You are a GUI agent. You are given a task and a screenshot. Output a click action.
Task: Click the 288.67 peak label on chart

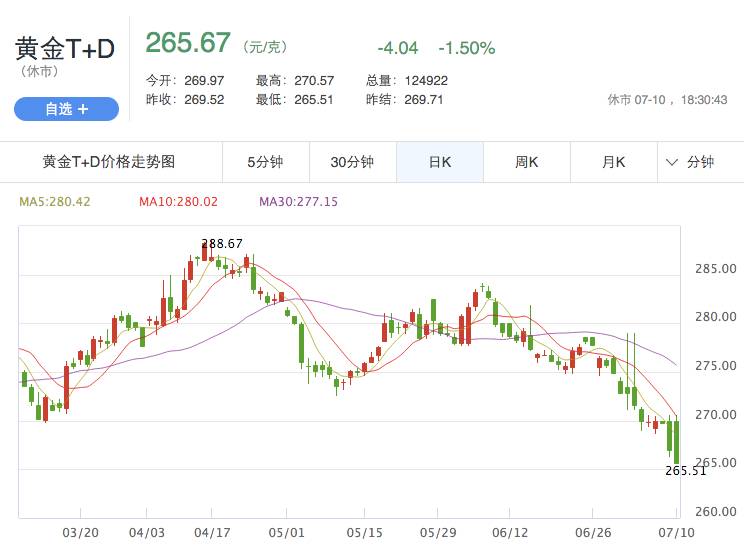coord(222,244)
